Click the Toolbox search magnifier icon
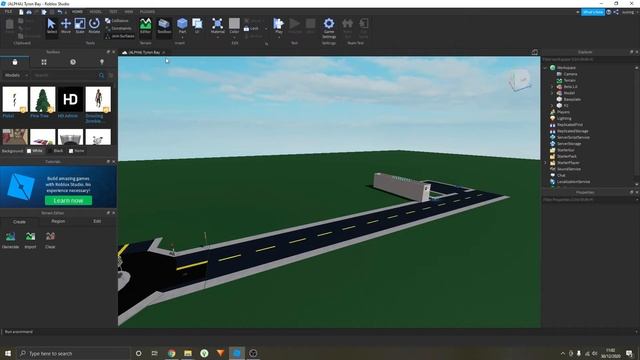 pyautogui.click(x=101, y=76)
